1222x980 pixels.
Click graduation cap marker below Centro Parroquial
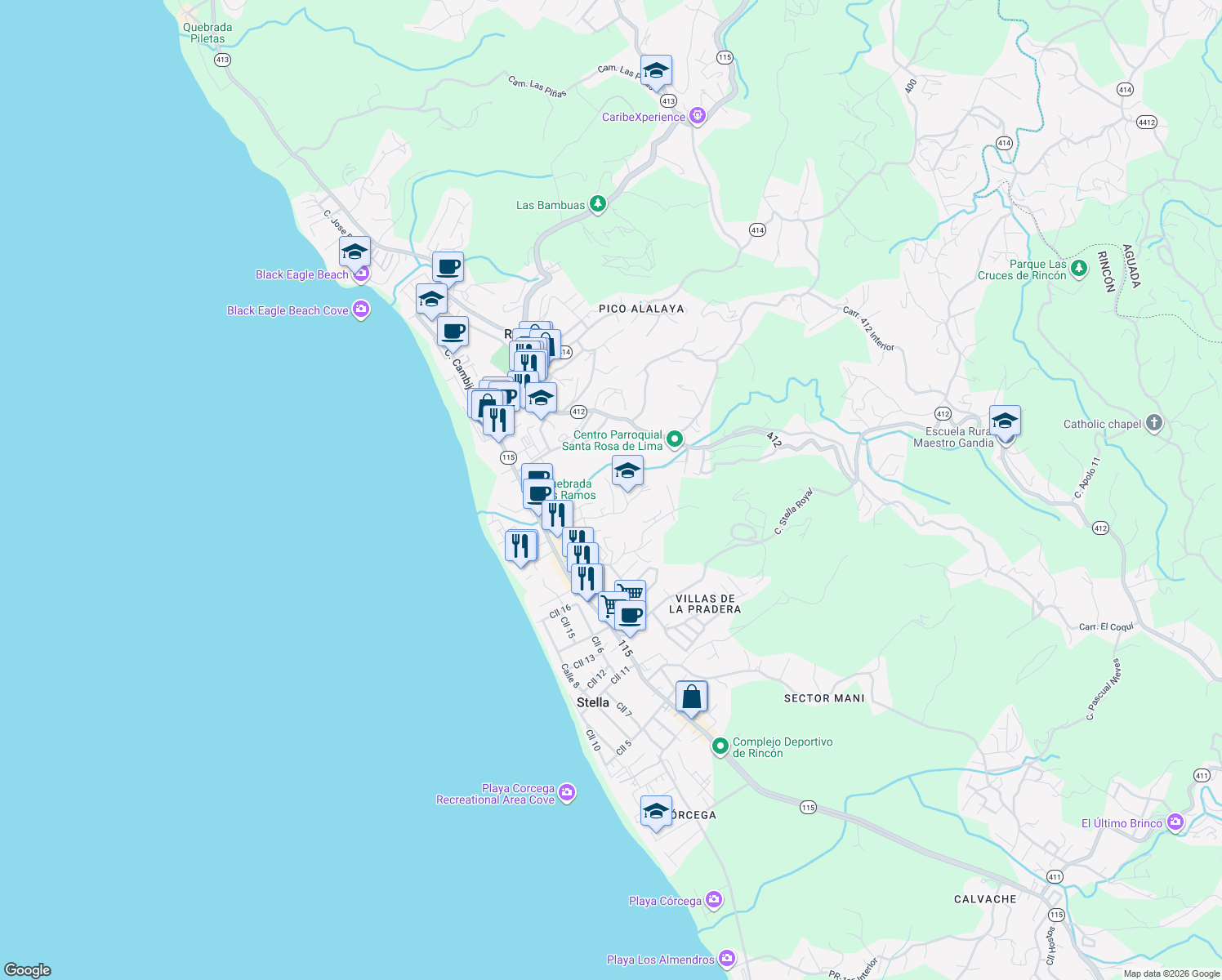[x=627, y=470]
